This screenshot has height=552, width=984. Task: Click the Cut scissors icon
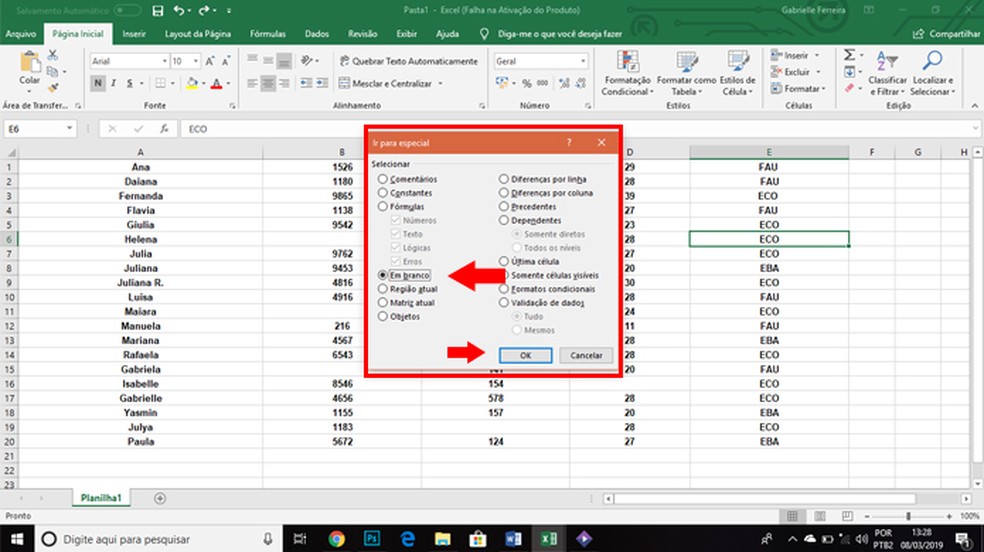coord(53,55)
